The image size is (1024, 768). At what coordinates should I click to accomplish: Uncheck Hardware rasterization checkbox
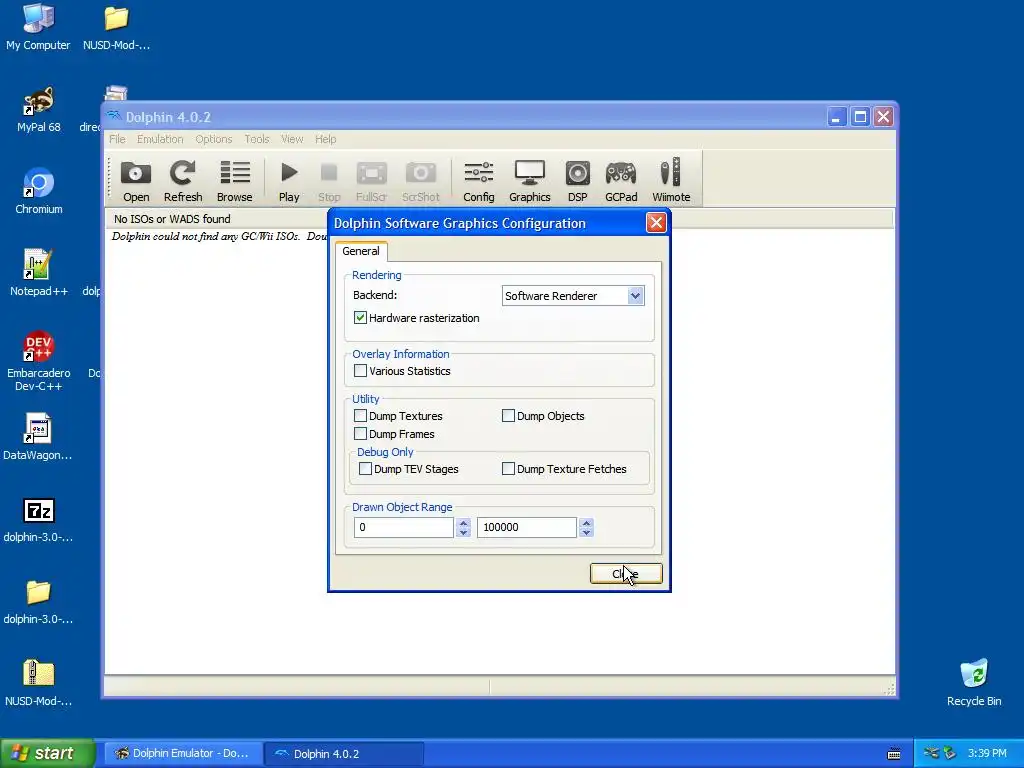(x=360, y=317)
